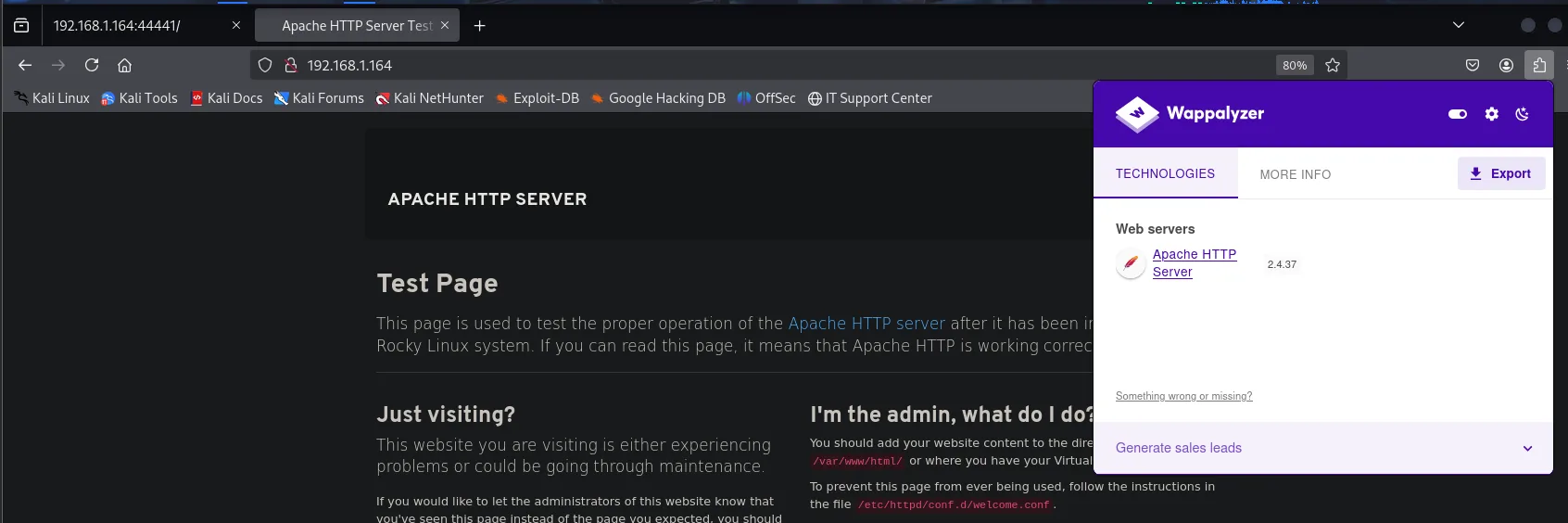The height and width of the screenshot is (523, 1568).
Task: Click the Web servers category heading
Action: 1155,229
